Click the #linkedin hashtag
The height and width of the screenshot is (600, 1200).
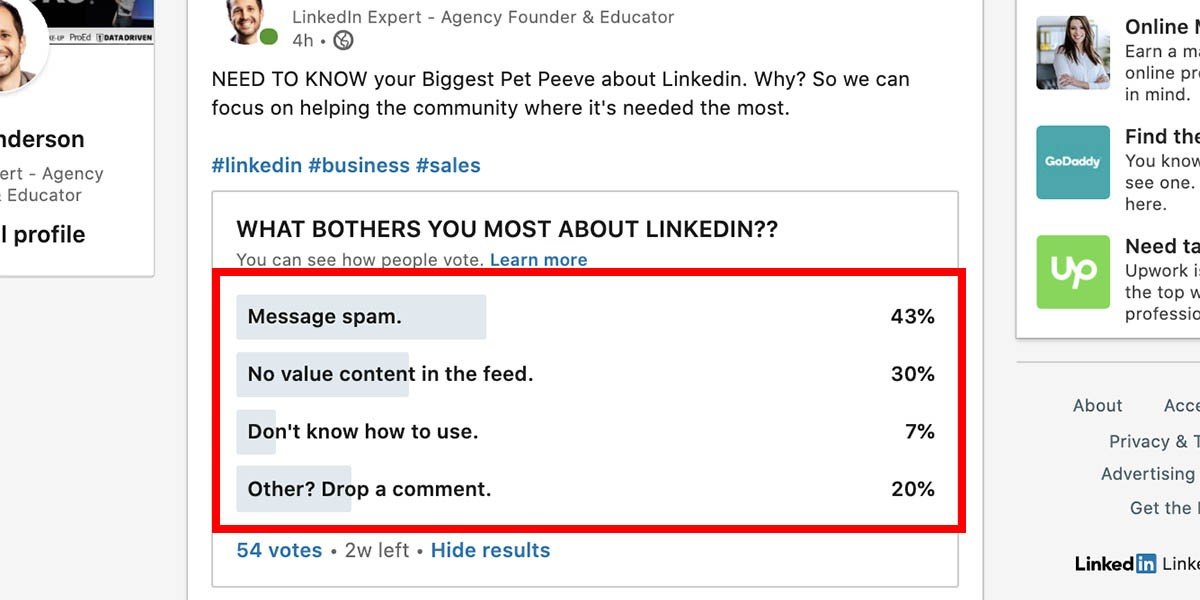256,165
